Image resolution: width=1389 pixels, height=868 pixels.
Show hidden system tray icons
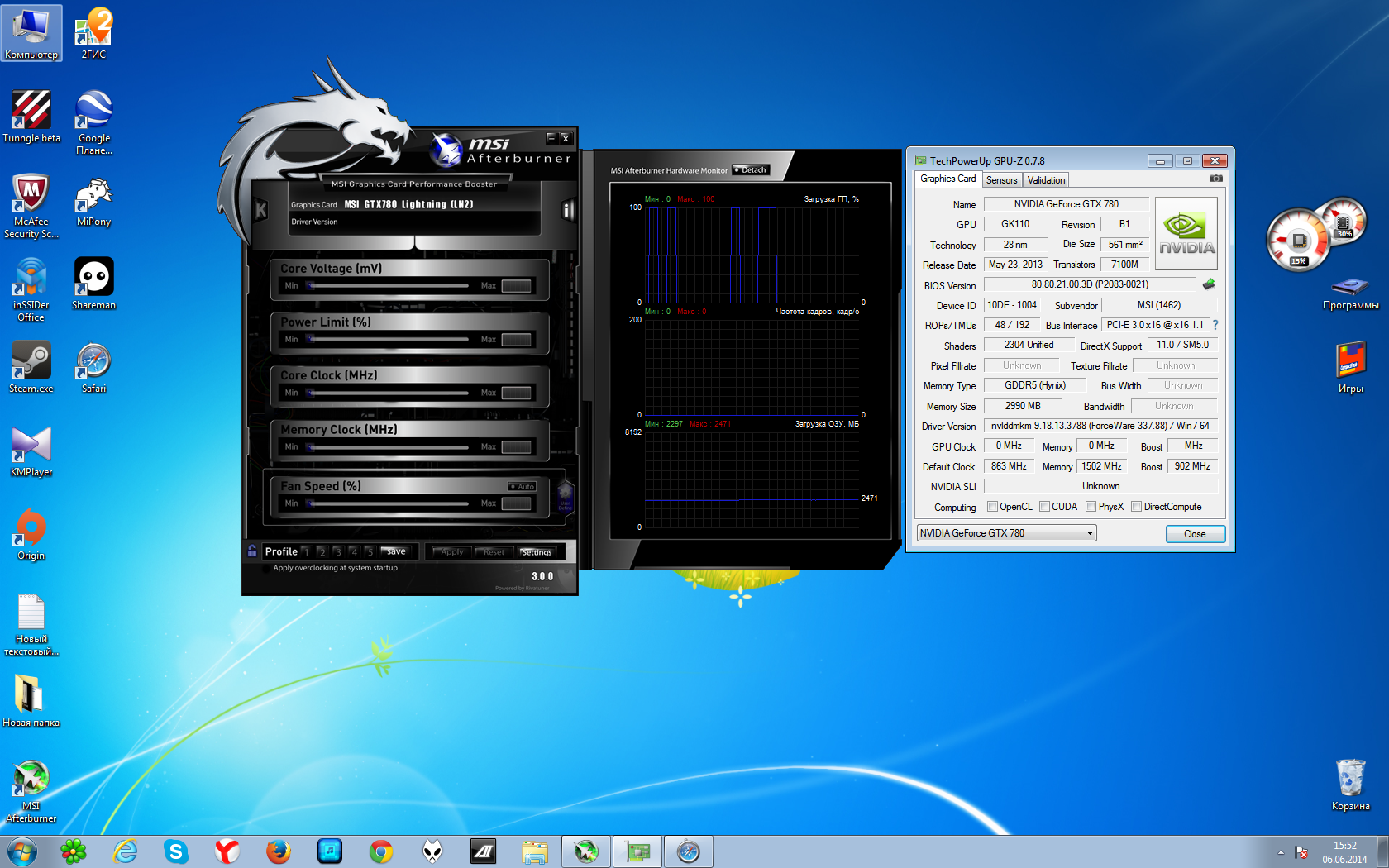(x=1281, y=852)
